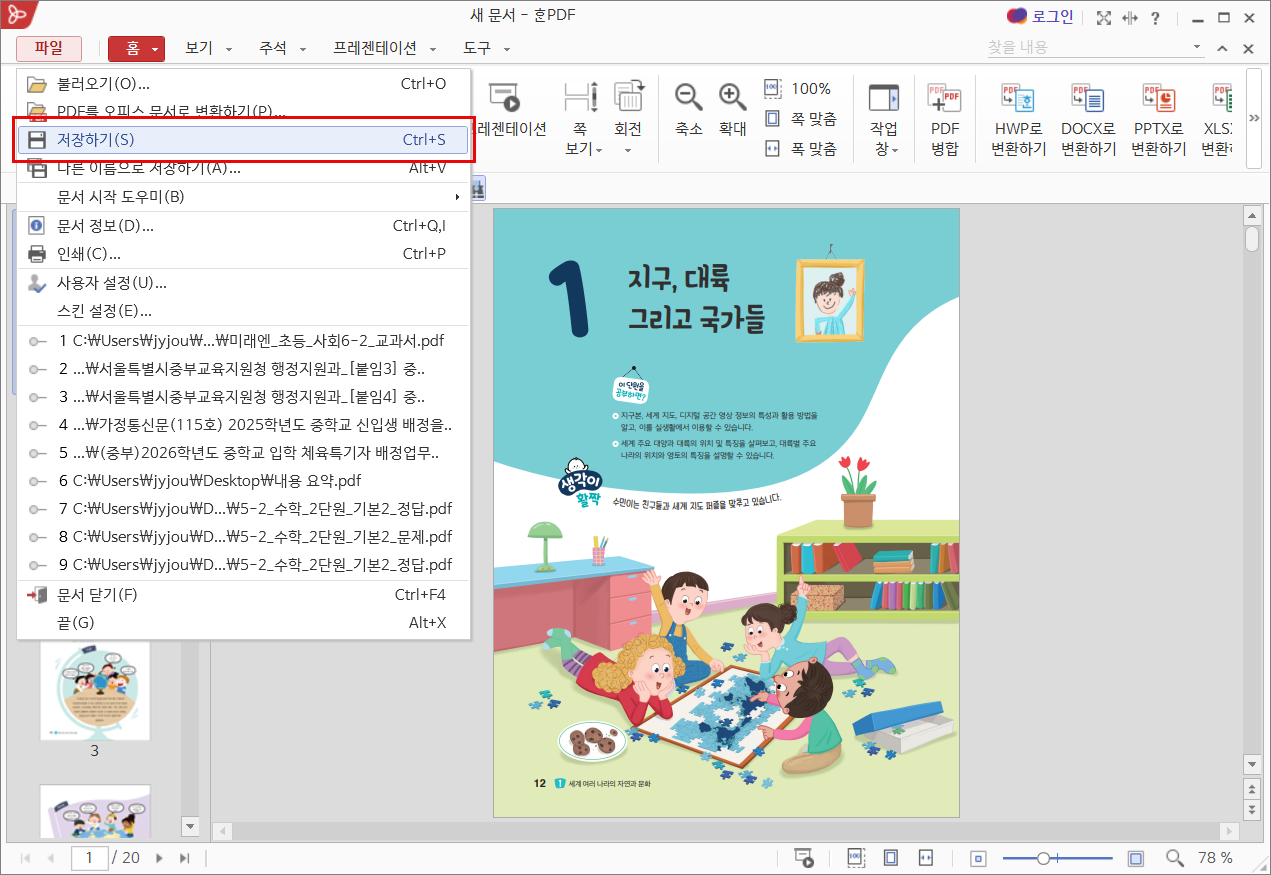Expand the 보기 tab dropdown arrow

[x=229, y=49]
